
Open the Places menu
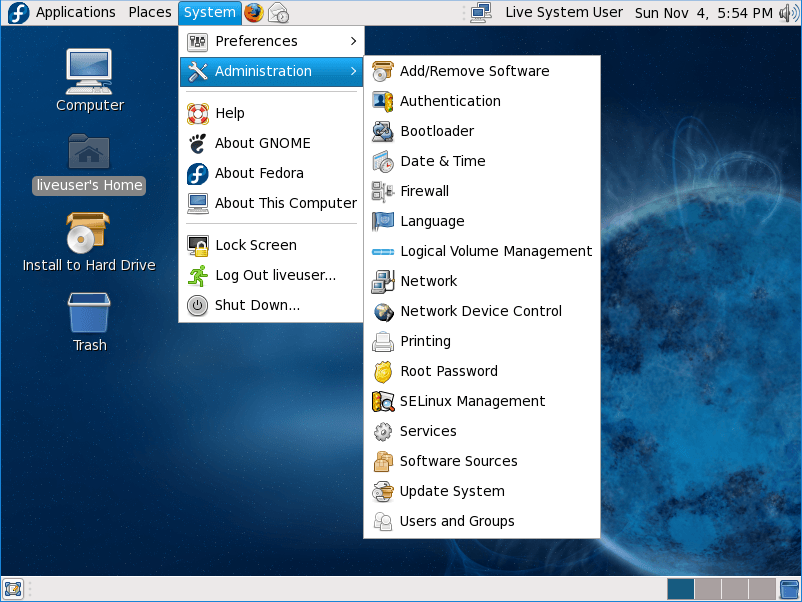[150, 12]
